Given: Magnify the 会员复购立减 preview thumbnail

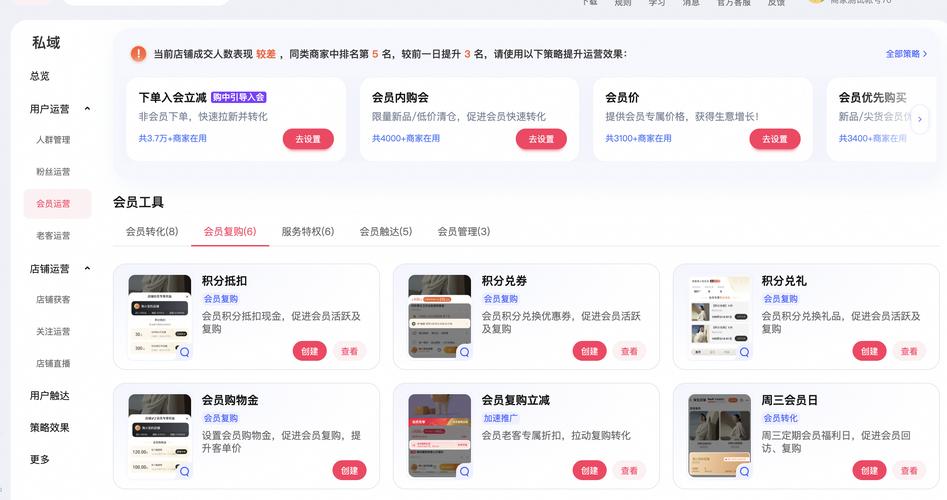Looking at the screenshot, I should (x=464, y=471).
